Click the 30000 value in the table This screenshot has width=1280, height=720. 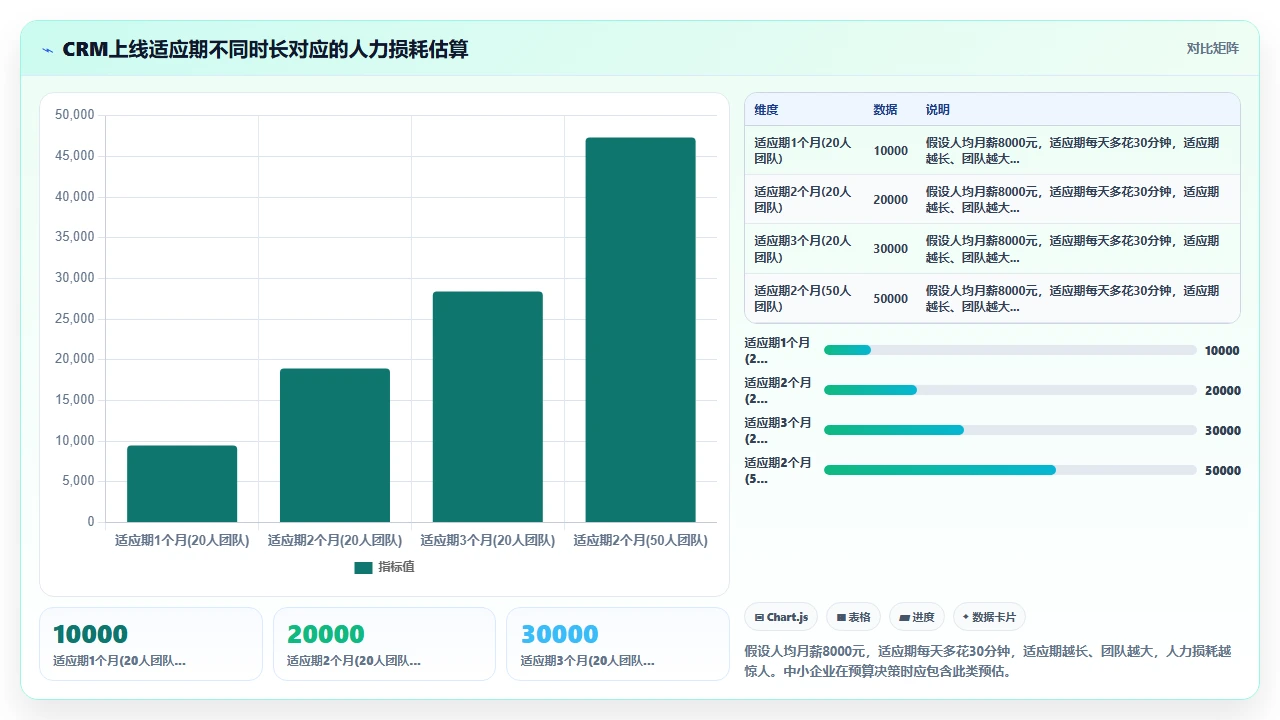(891, 249)
